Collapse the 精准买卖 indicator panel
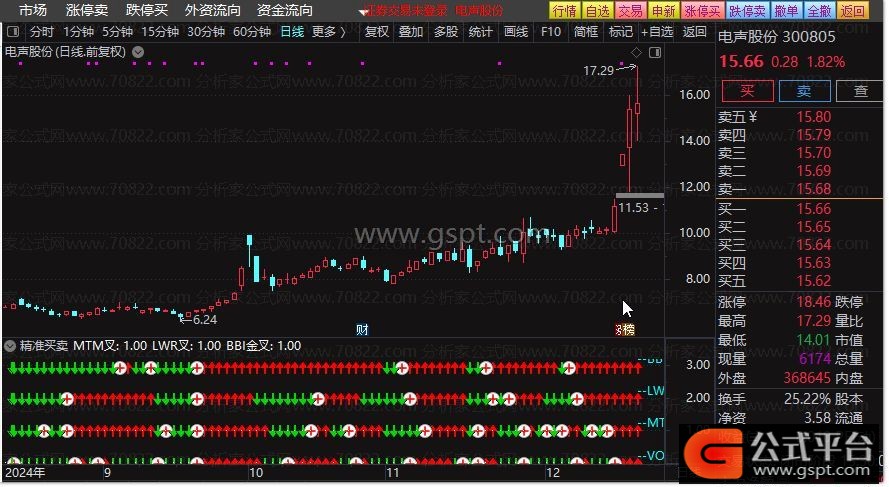Image resolution: width=889 pixels, height=487 pixels. pyautogui.click(x=10, y=345)
